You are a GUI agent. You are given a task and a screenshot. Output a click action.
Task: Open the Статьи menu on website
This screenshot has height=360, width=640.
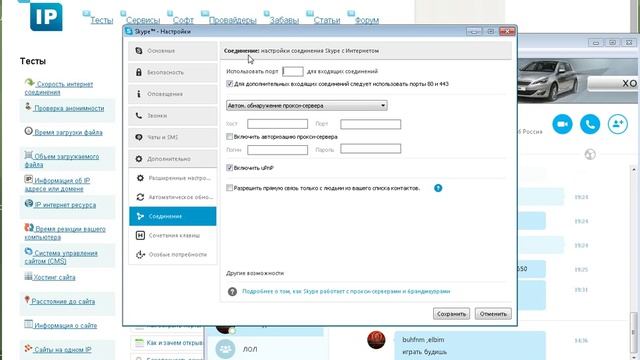(327, 20)
